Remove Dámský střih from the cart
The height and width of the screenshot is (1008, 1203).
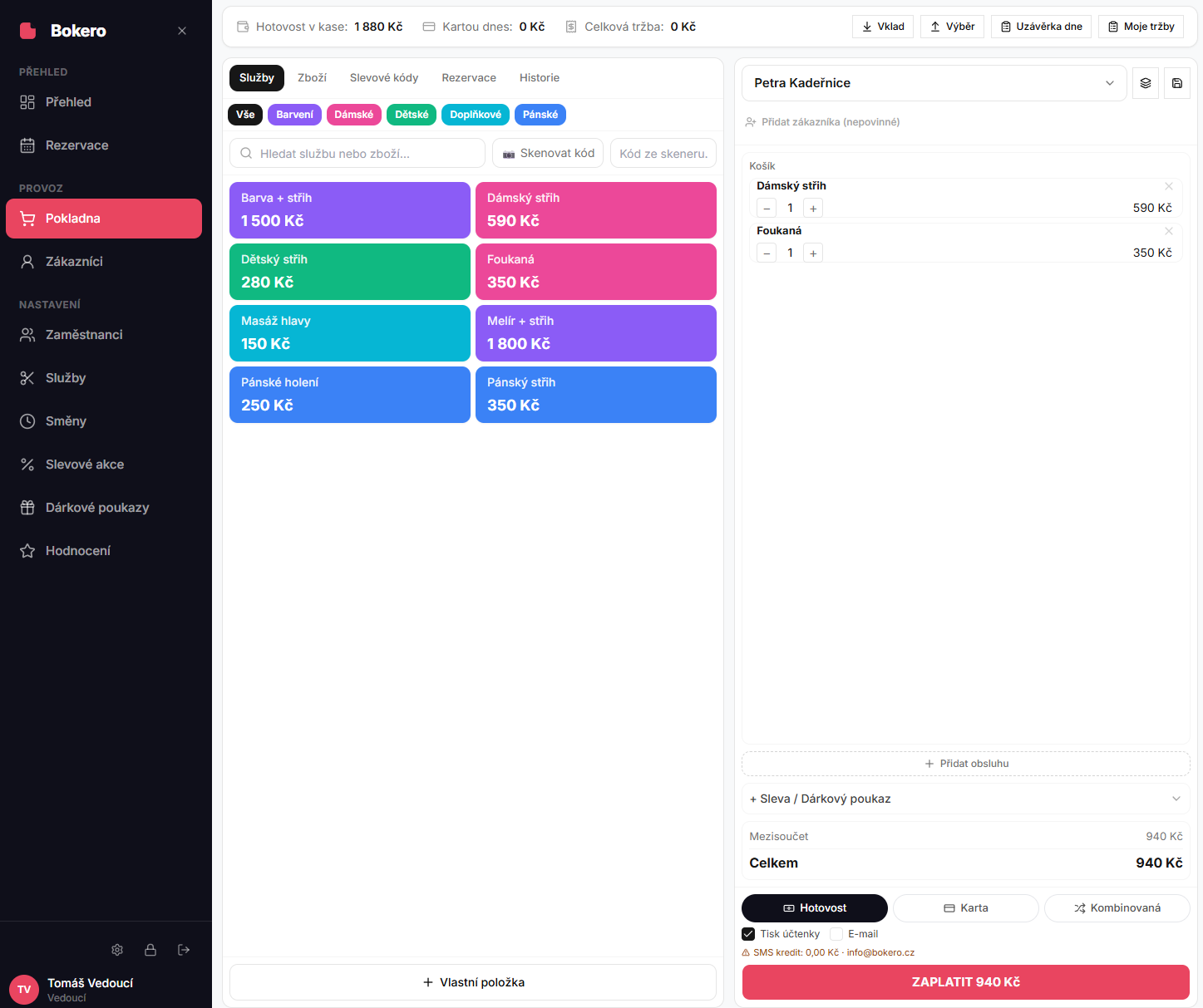pyautogui.click(x=1169, y=186)
